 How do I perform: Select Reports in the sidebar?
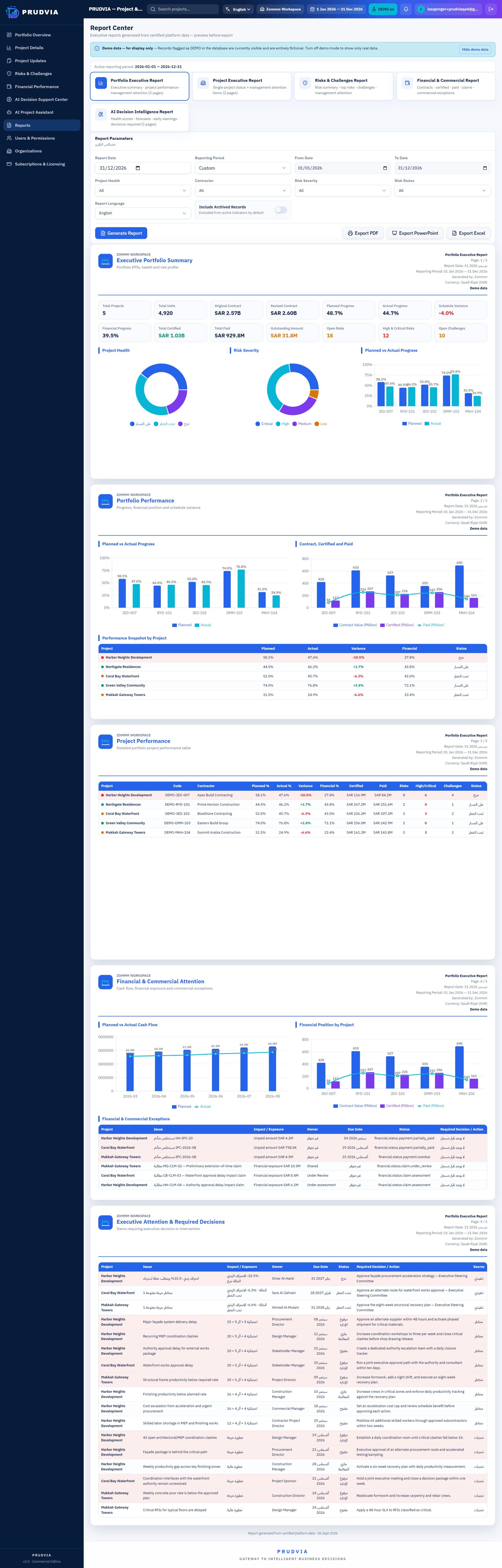click(x=42, y=125)
